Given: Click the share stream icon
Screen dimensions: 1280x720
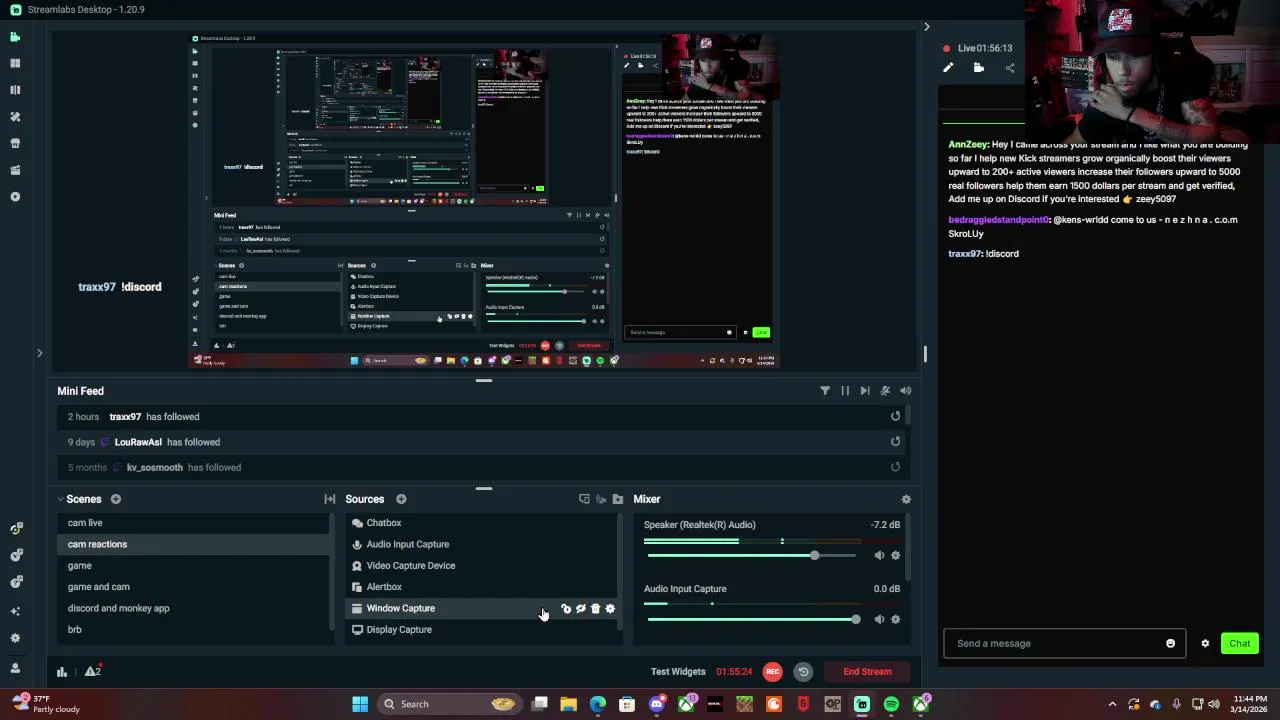Looking at the screenshot, I should [1010, 68].
